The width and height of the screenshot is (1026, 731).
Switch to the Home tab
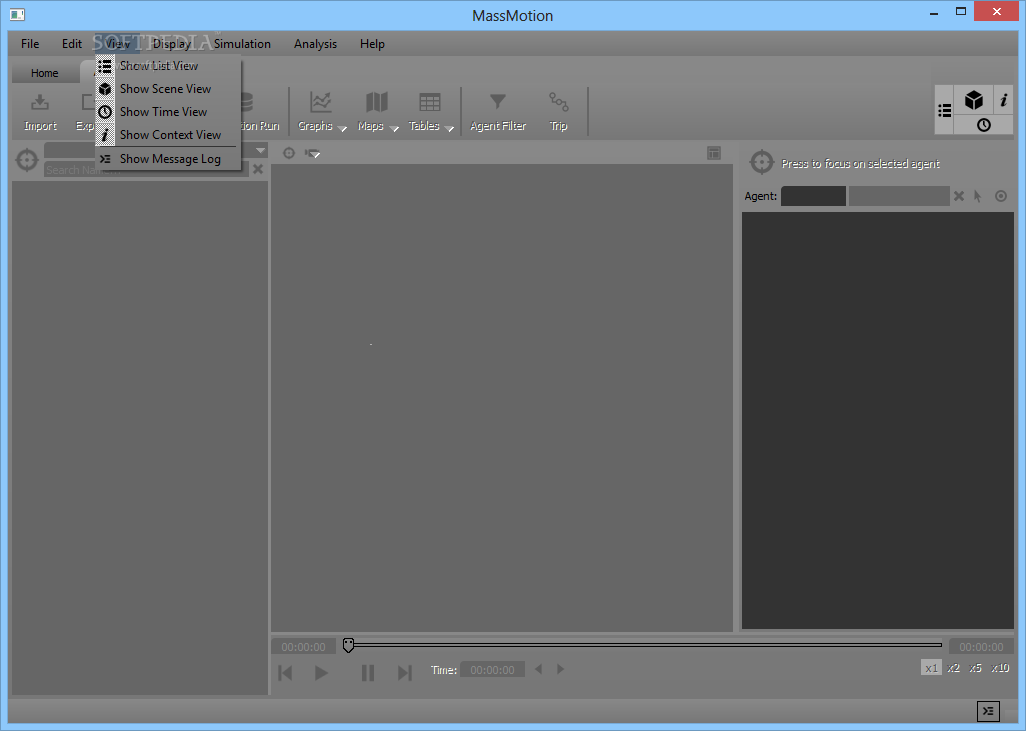[44, 73]
